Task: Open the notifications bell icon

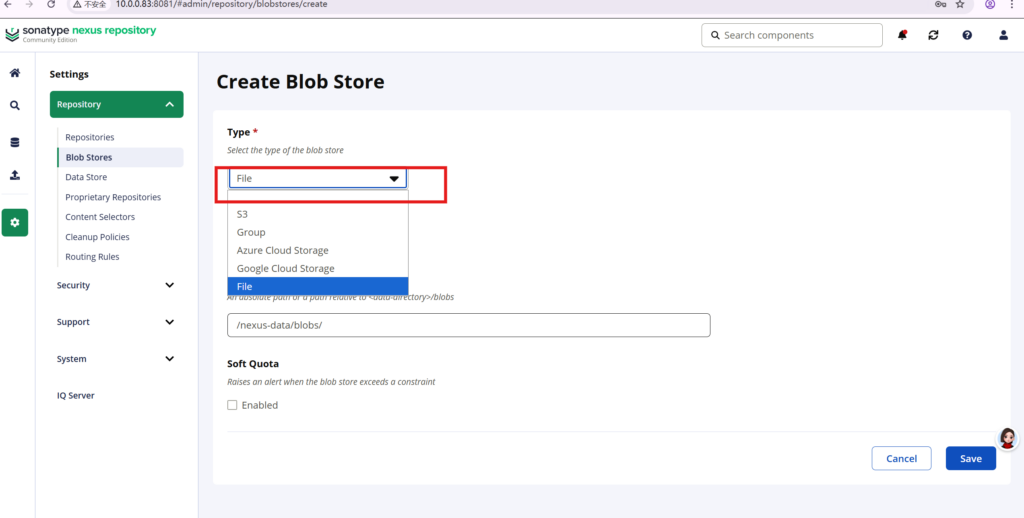Action: [x=902, y=35]
